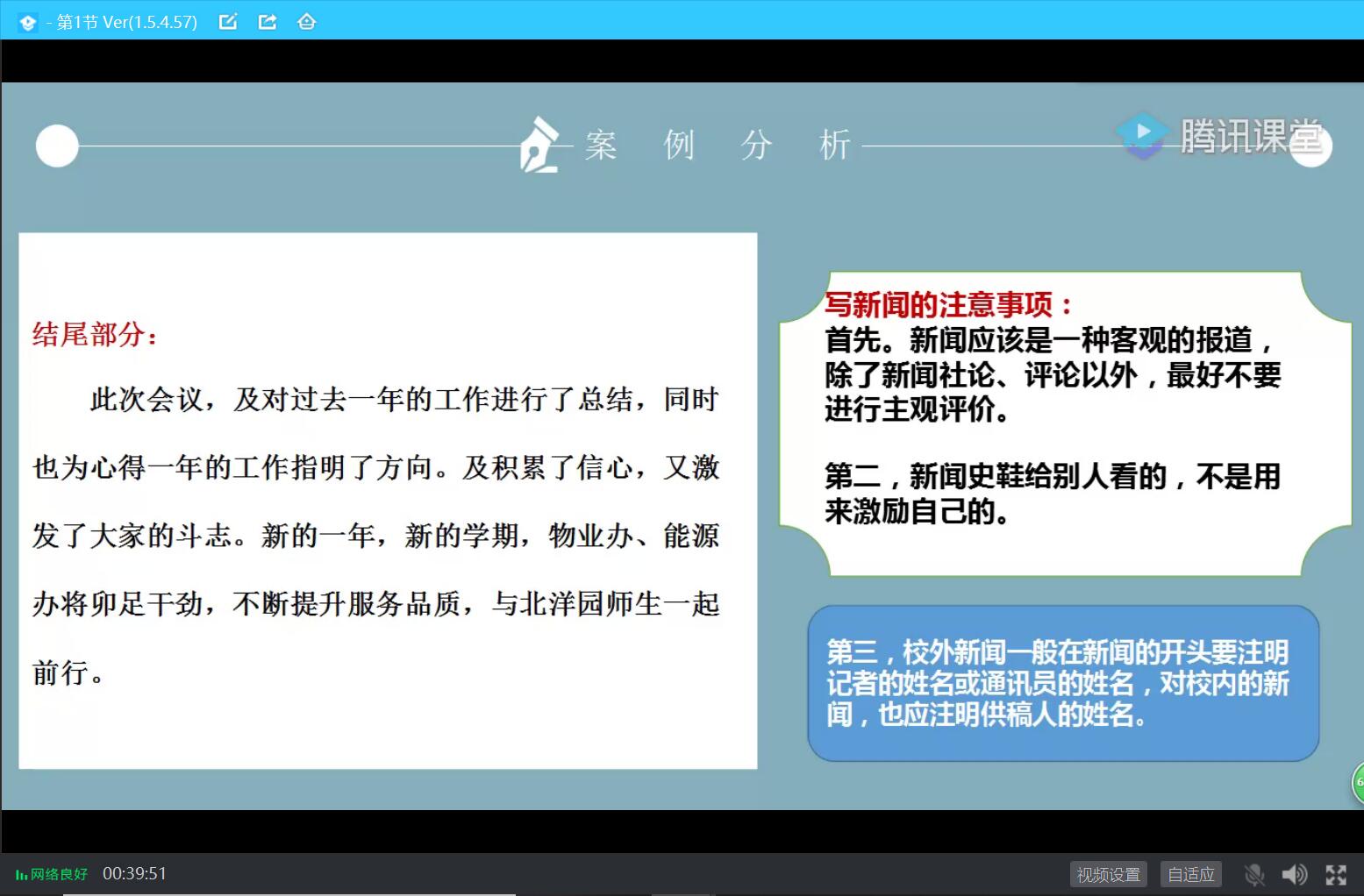Mute the speaker volume icon

click(1294, 874)
